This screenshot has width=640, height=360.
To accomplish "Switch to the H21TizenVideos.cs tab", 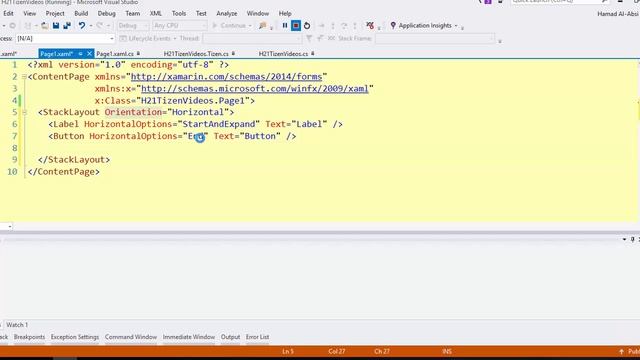I will click(283, 54).
